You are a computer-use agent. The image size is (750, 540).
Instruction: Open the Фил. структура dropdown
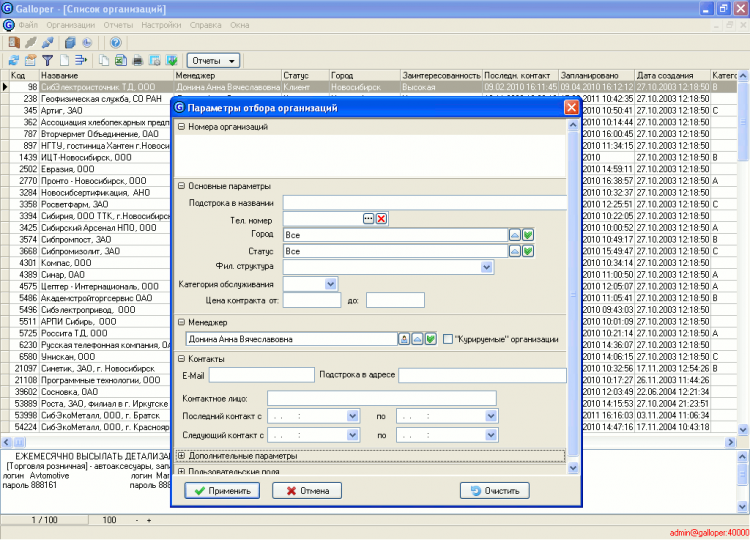[488, 267]
